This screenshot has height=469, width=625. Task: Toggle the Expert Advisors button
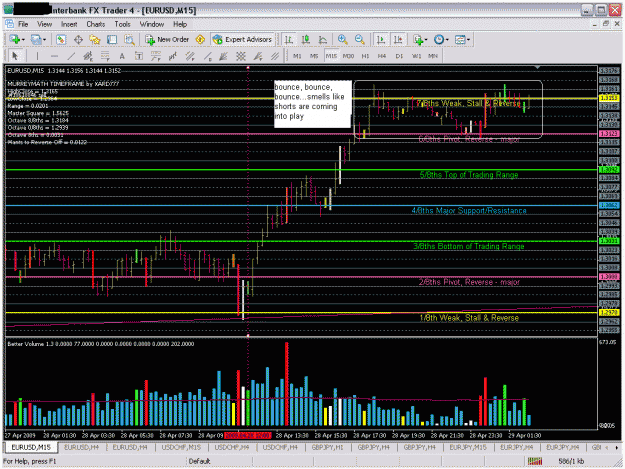tap(242, 39)
